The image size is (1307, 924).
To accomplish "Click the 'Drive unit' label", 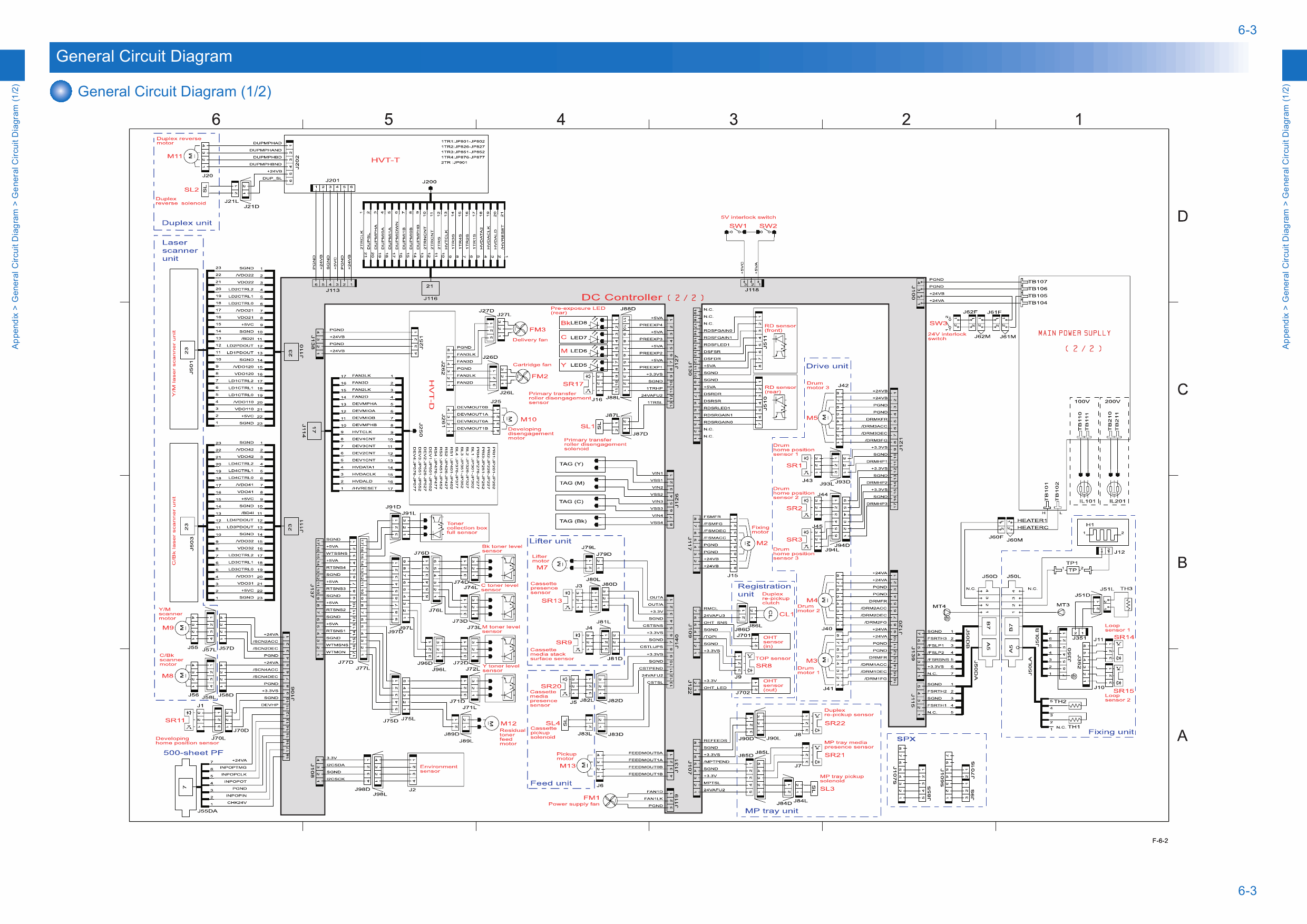I will point(827,366).
